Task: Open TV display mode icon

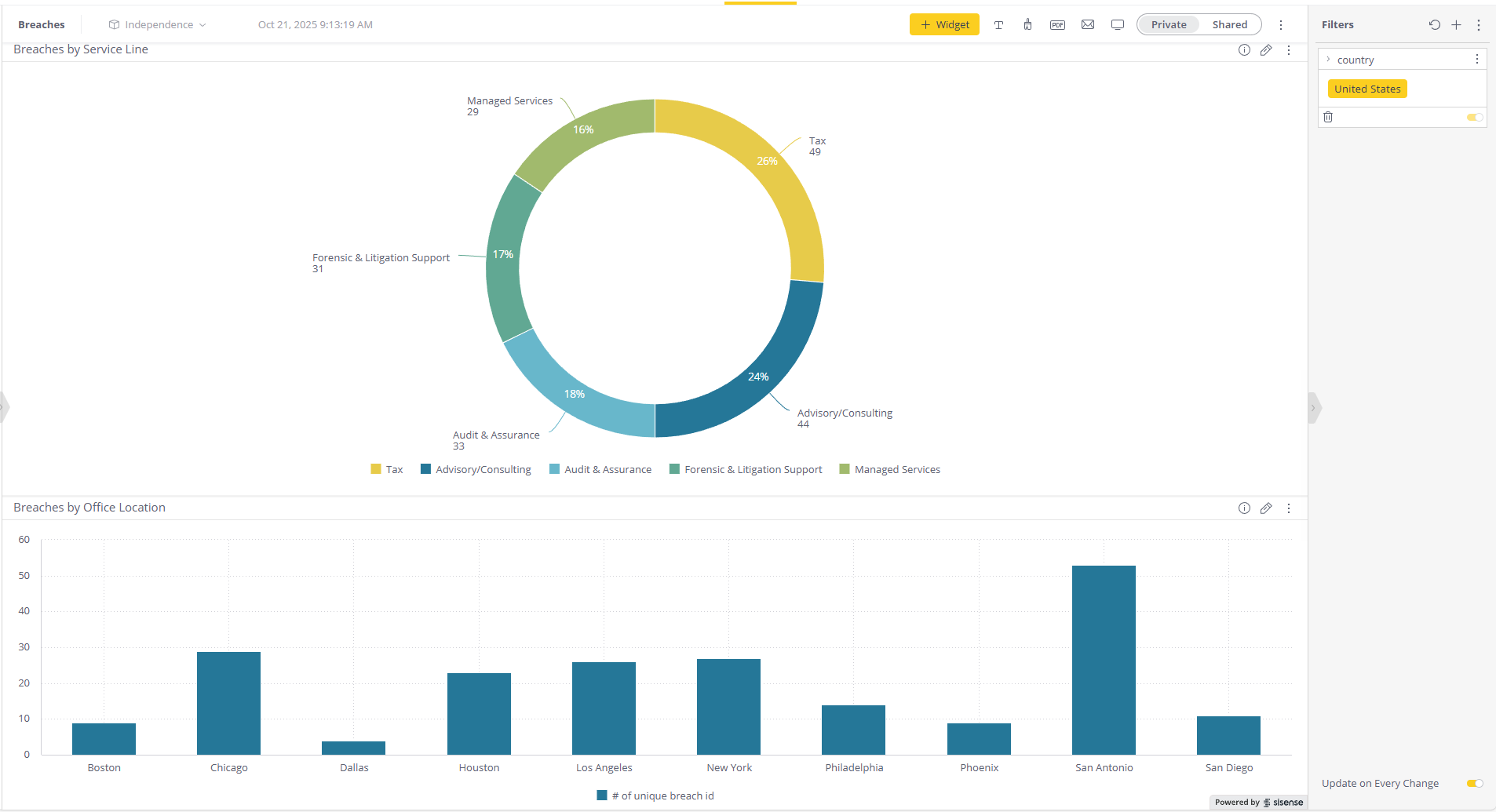Action: [x=1118, y=24]
